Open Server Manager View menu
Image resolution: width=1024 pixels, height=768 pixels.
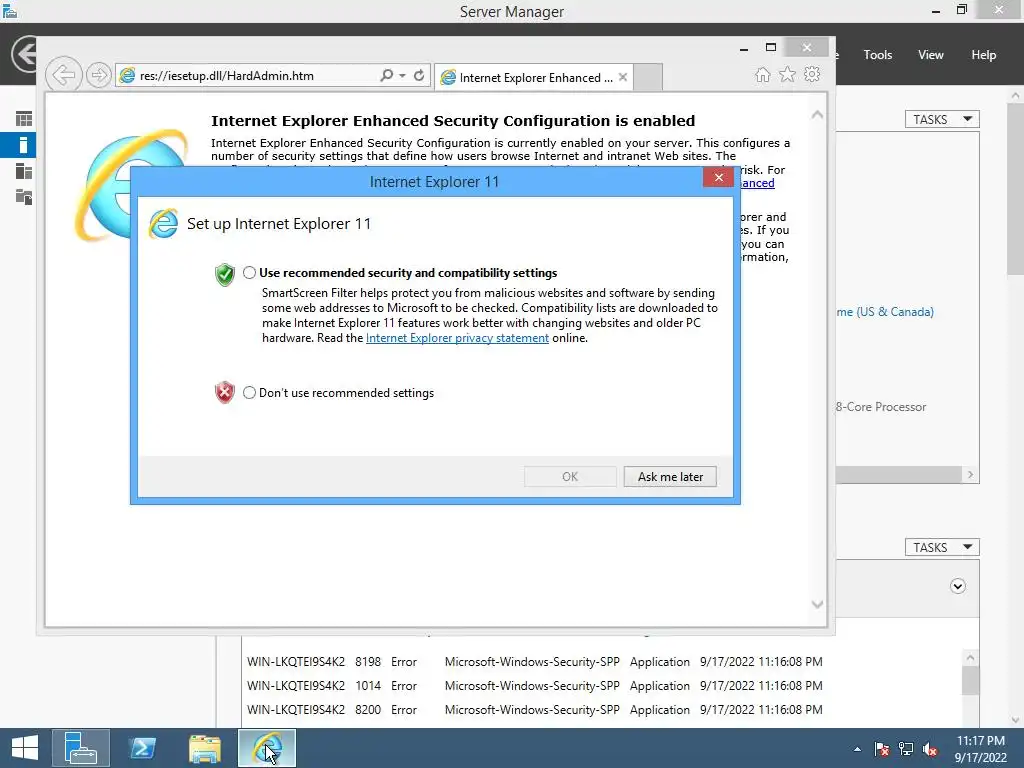pyautogui.click(x=931, y=55)
